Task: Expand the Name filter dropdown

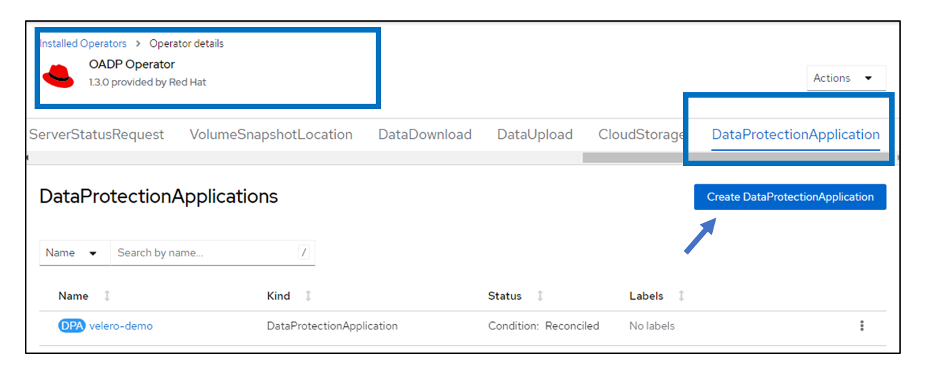Action: click(x=75, y=252)
